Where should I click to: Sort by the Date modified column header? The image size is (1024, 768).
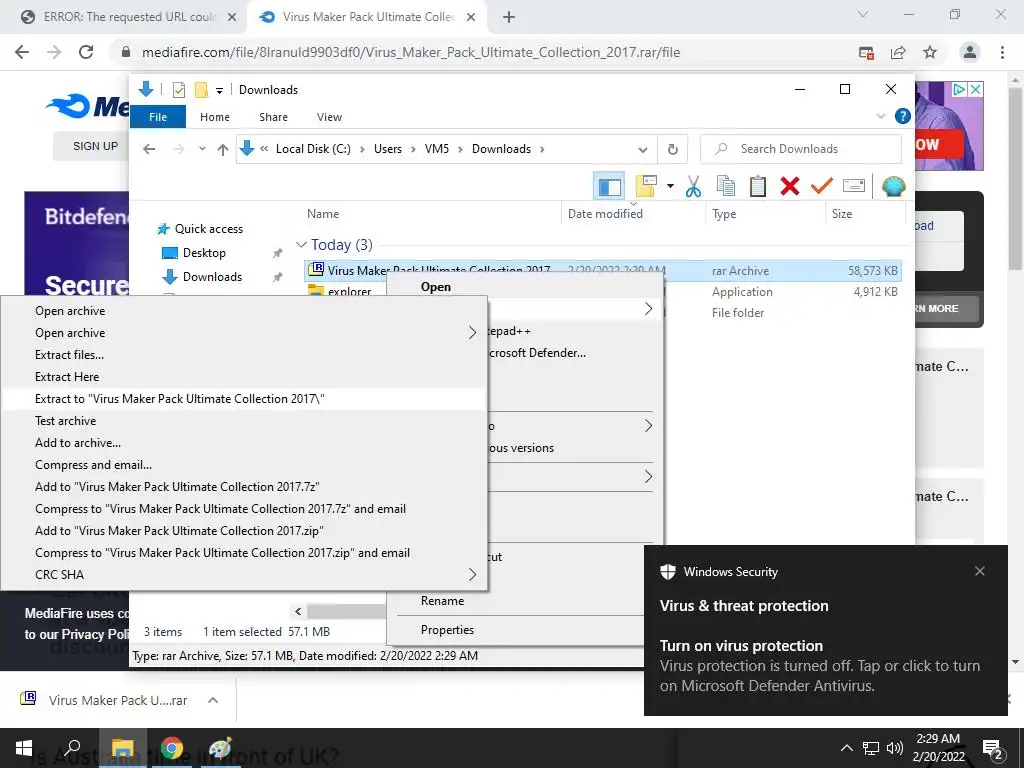pyautogui.click(x=605, y=214)
